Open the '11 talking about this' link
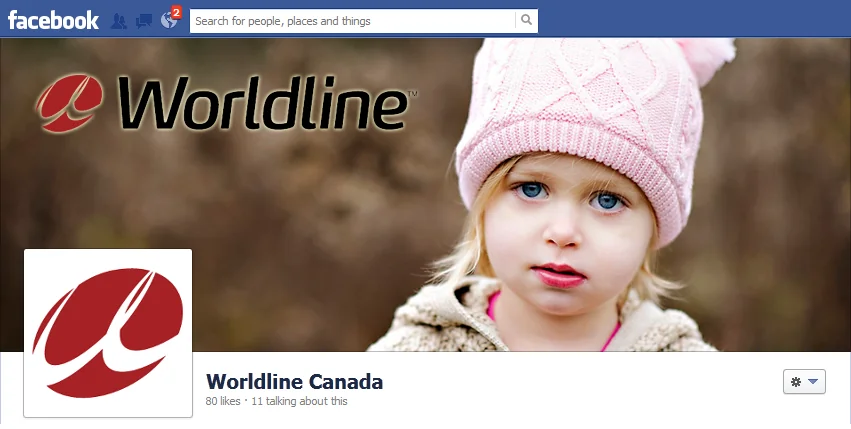851x429 pixels. pyautogui.click(x=299, y=401)
